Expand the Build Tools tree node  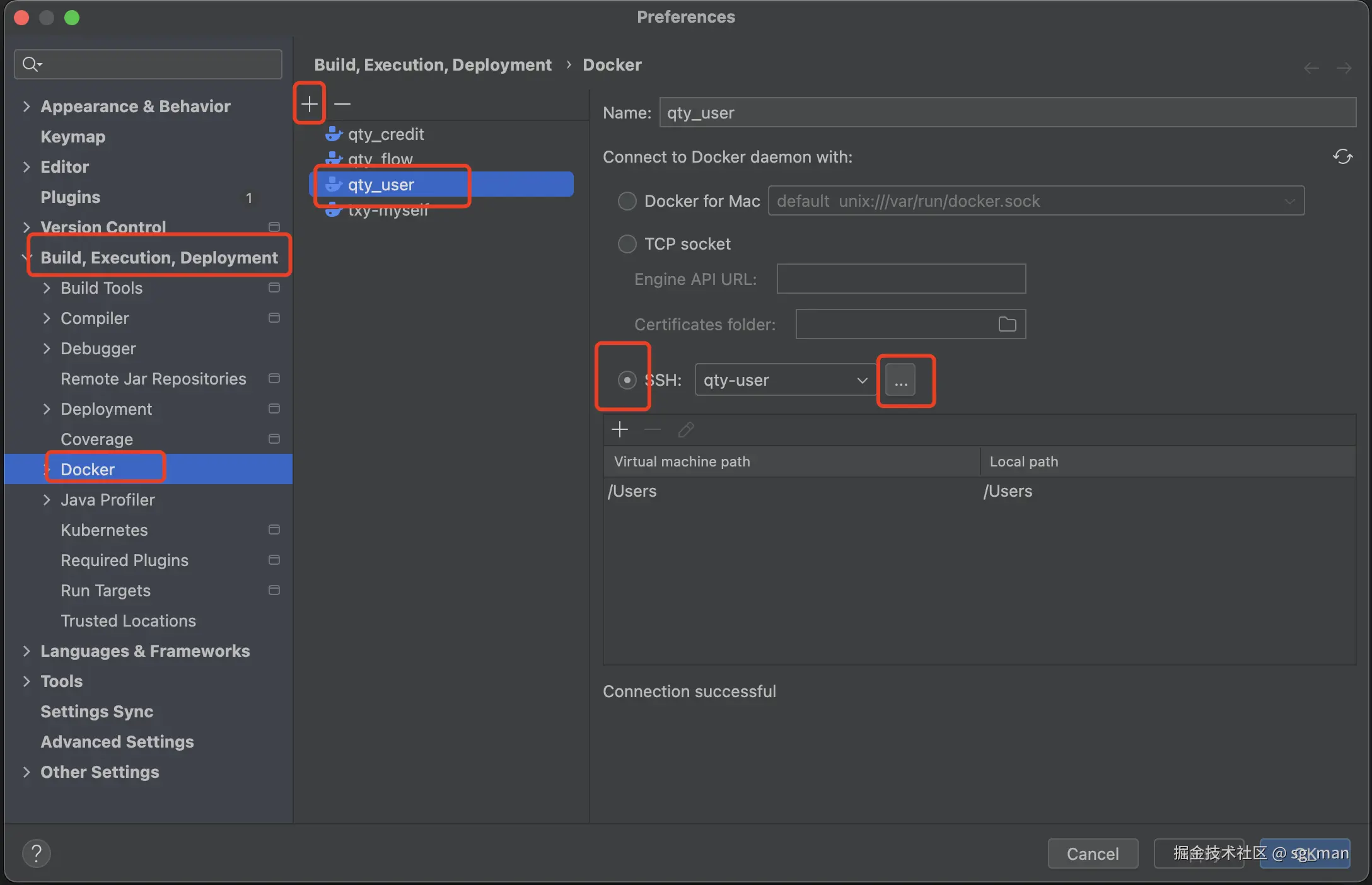coord(47,288)
